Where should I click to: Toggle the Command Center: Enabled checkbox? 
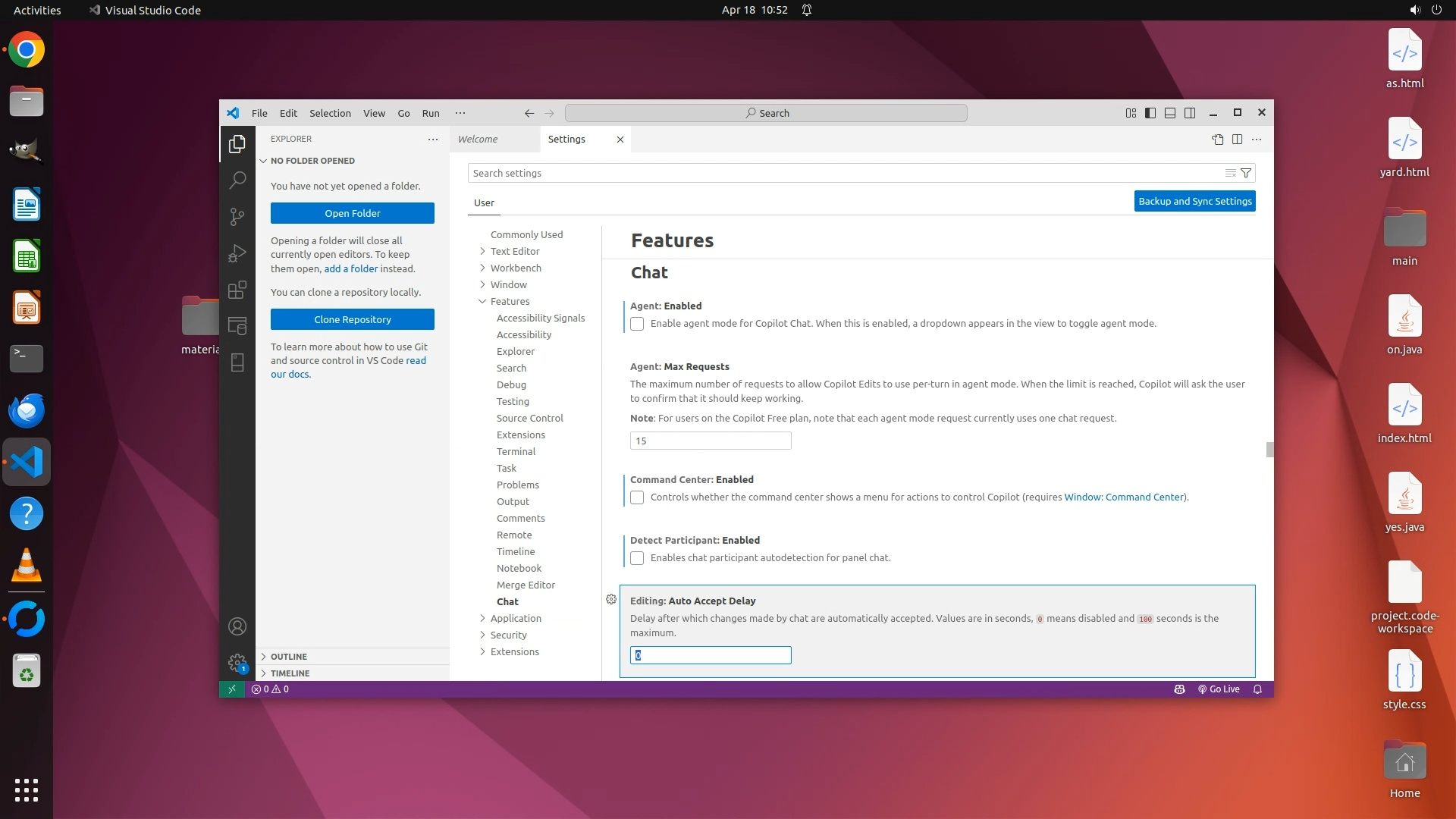coord(637,497)
